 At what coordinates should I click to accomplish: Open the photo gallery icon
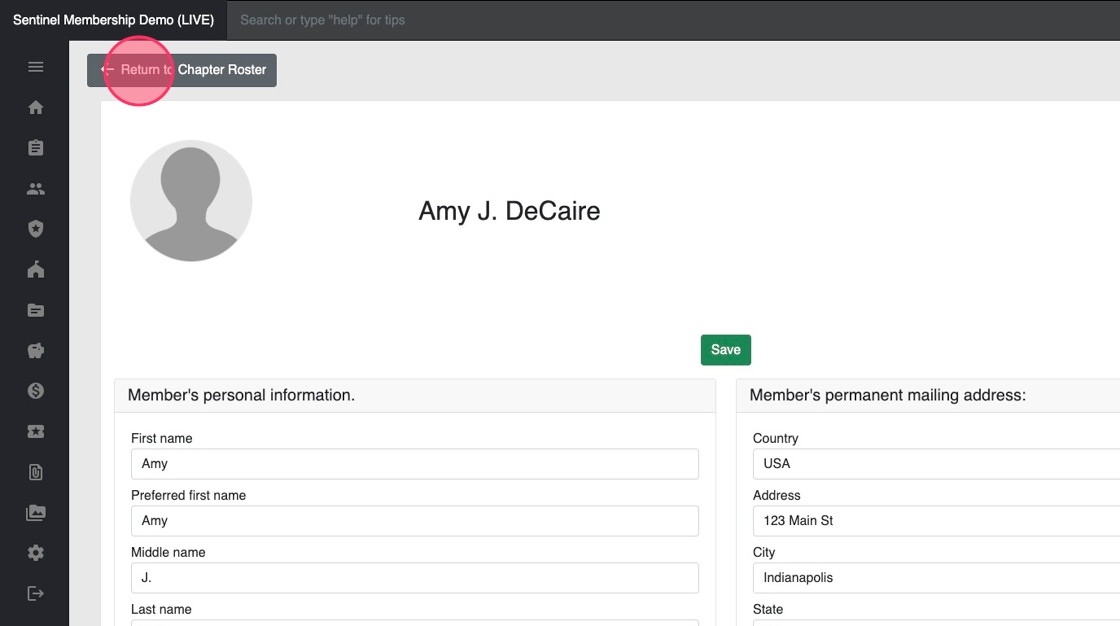tap(36, 513)
